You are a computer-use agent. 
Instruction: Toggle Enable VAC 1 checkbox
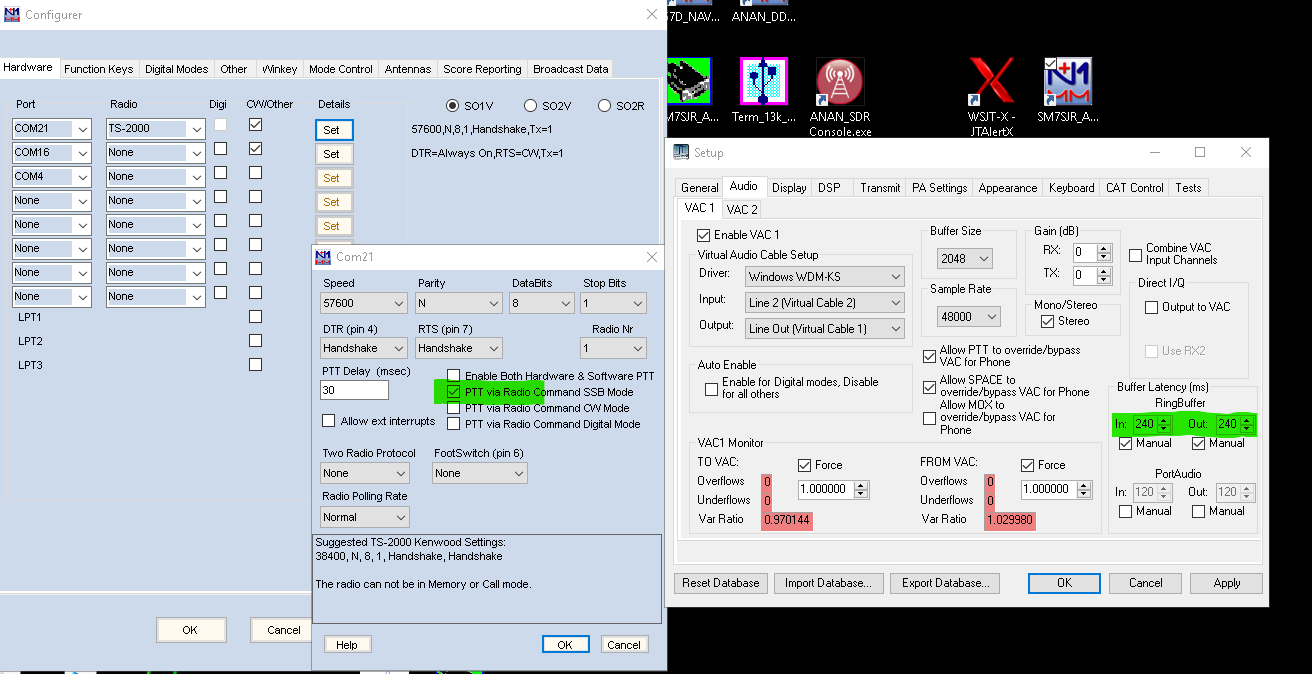click(703, 235)
